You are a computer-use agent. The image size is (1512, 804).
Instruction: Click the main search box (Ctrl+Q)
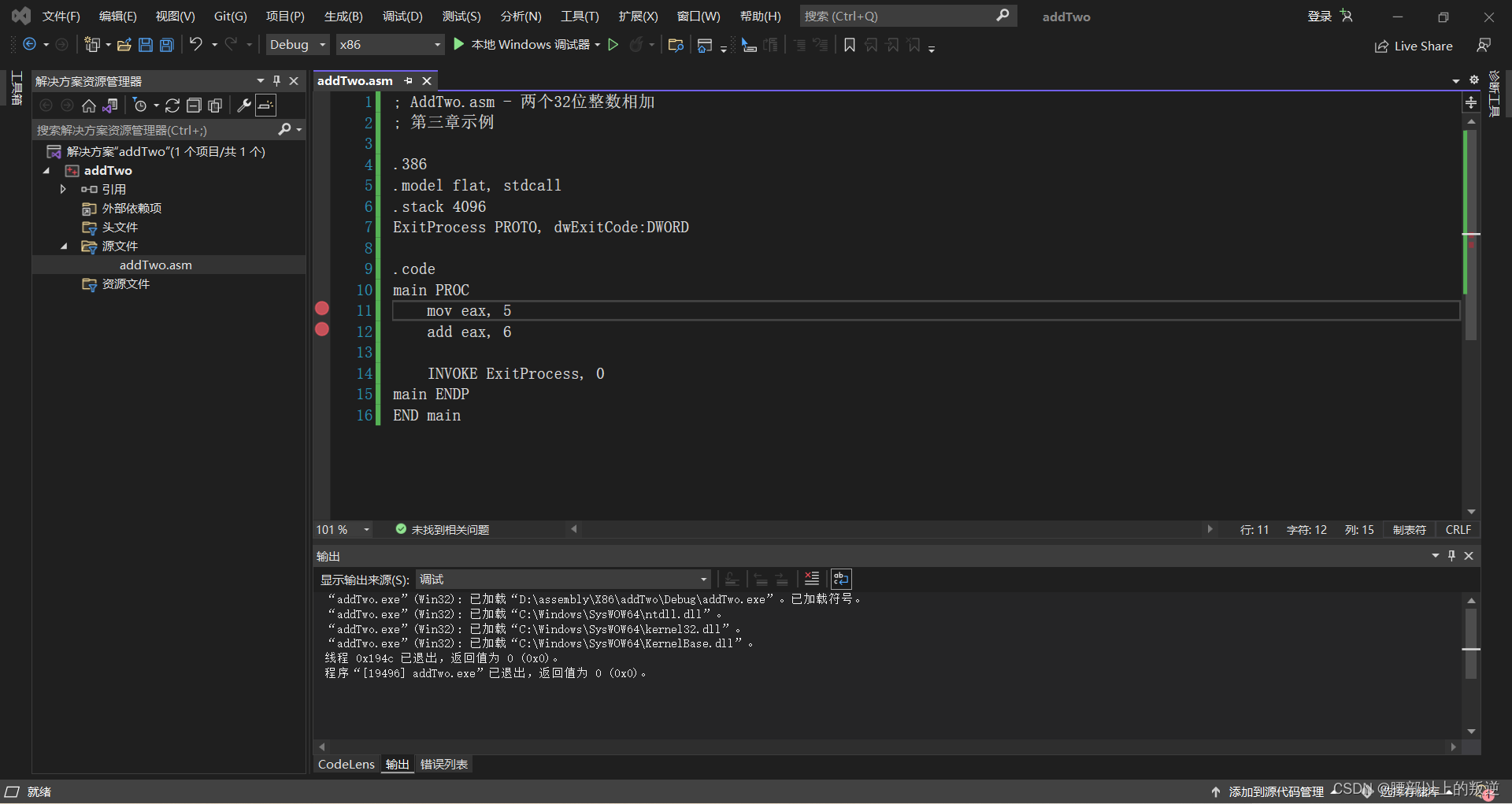click(908, 17)
